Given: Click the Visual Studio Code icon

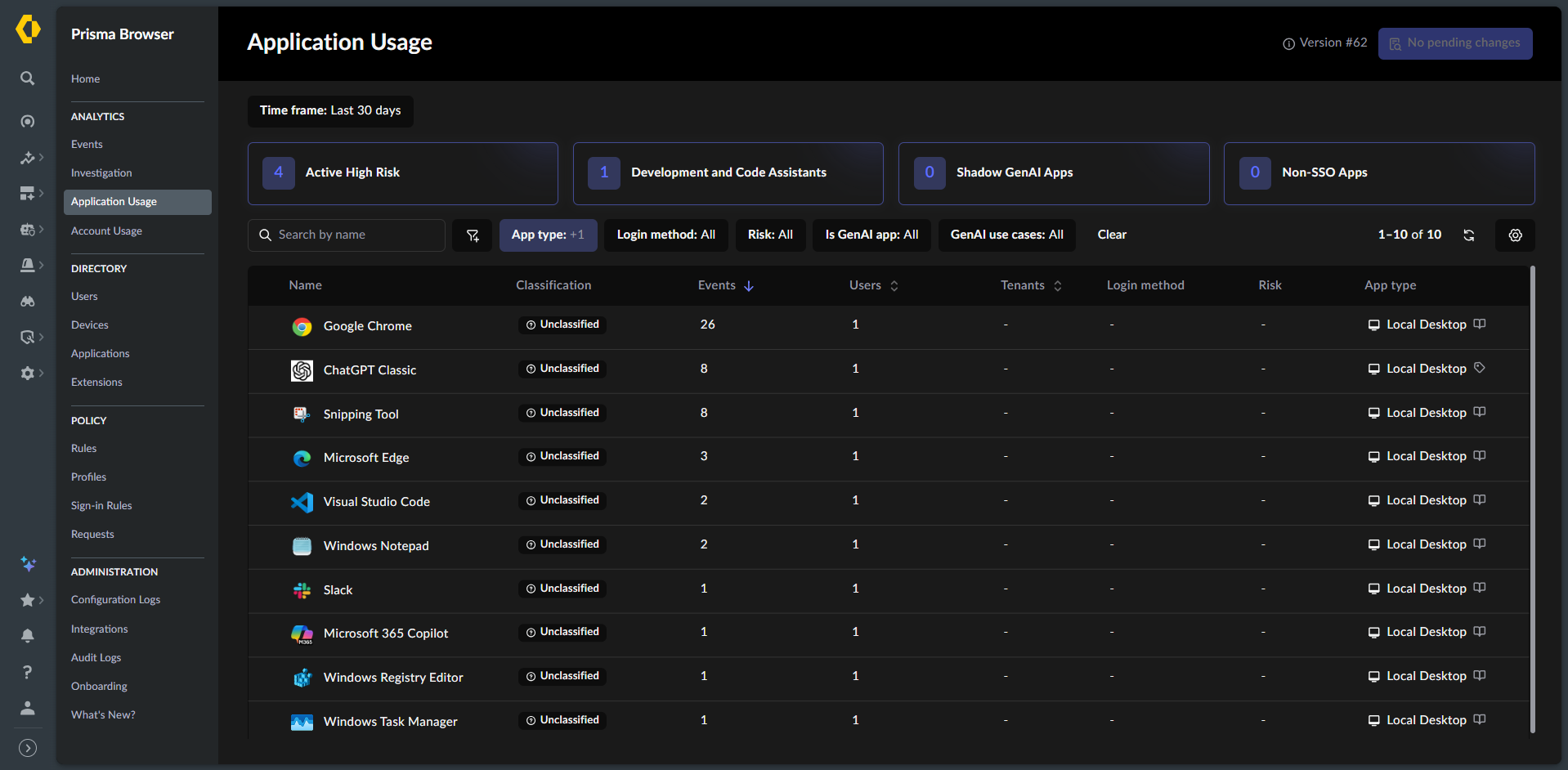Looking at the screenshot, I should pos(302,503).
